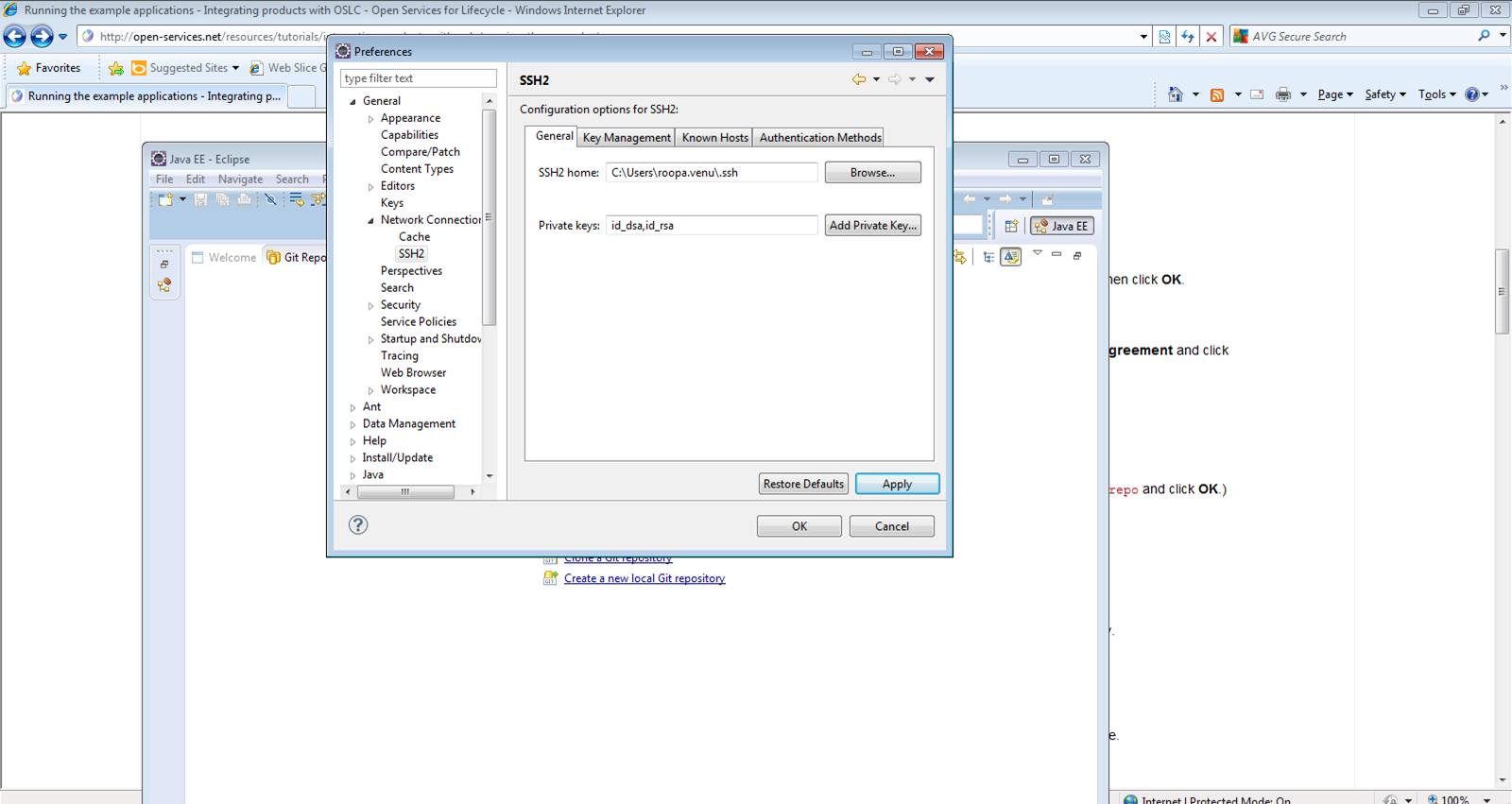Click 'Create a new local Git repository' link

click(644, 578)
